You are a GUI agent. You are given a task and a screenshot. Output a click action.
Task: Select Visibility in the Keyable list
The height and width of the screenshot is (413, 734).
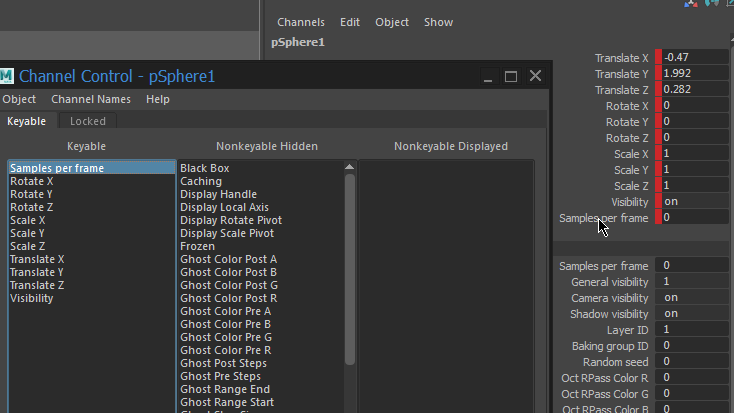point(32,298)
